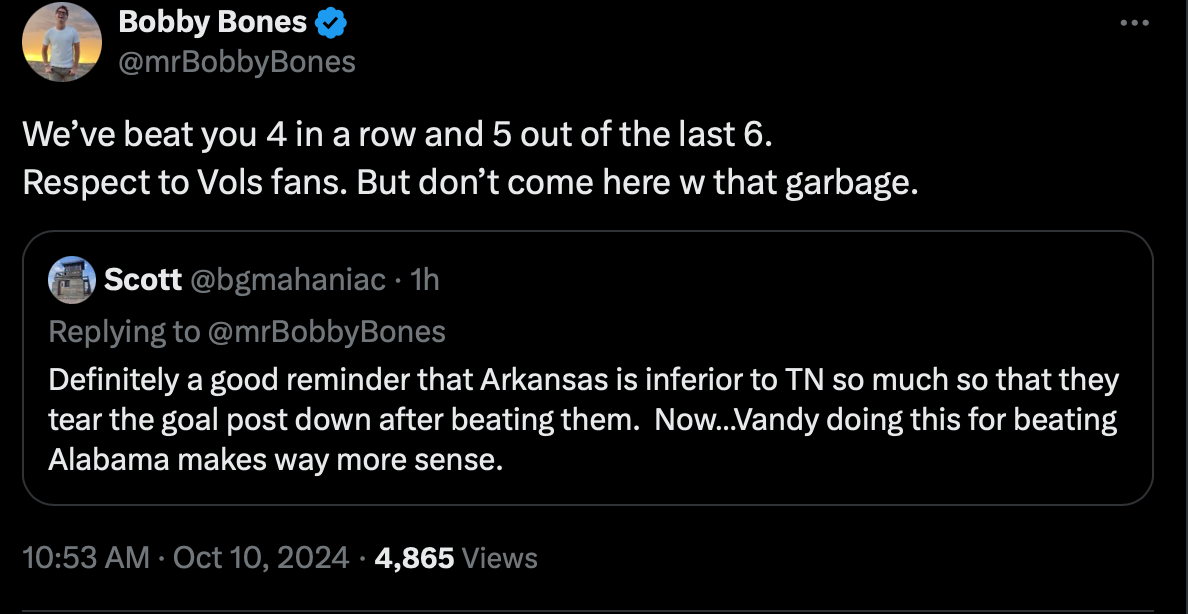Click Scott's small avatar in quoted tweet
Viewport: 1188px width, 614px height.
coord(72,279)
